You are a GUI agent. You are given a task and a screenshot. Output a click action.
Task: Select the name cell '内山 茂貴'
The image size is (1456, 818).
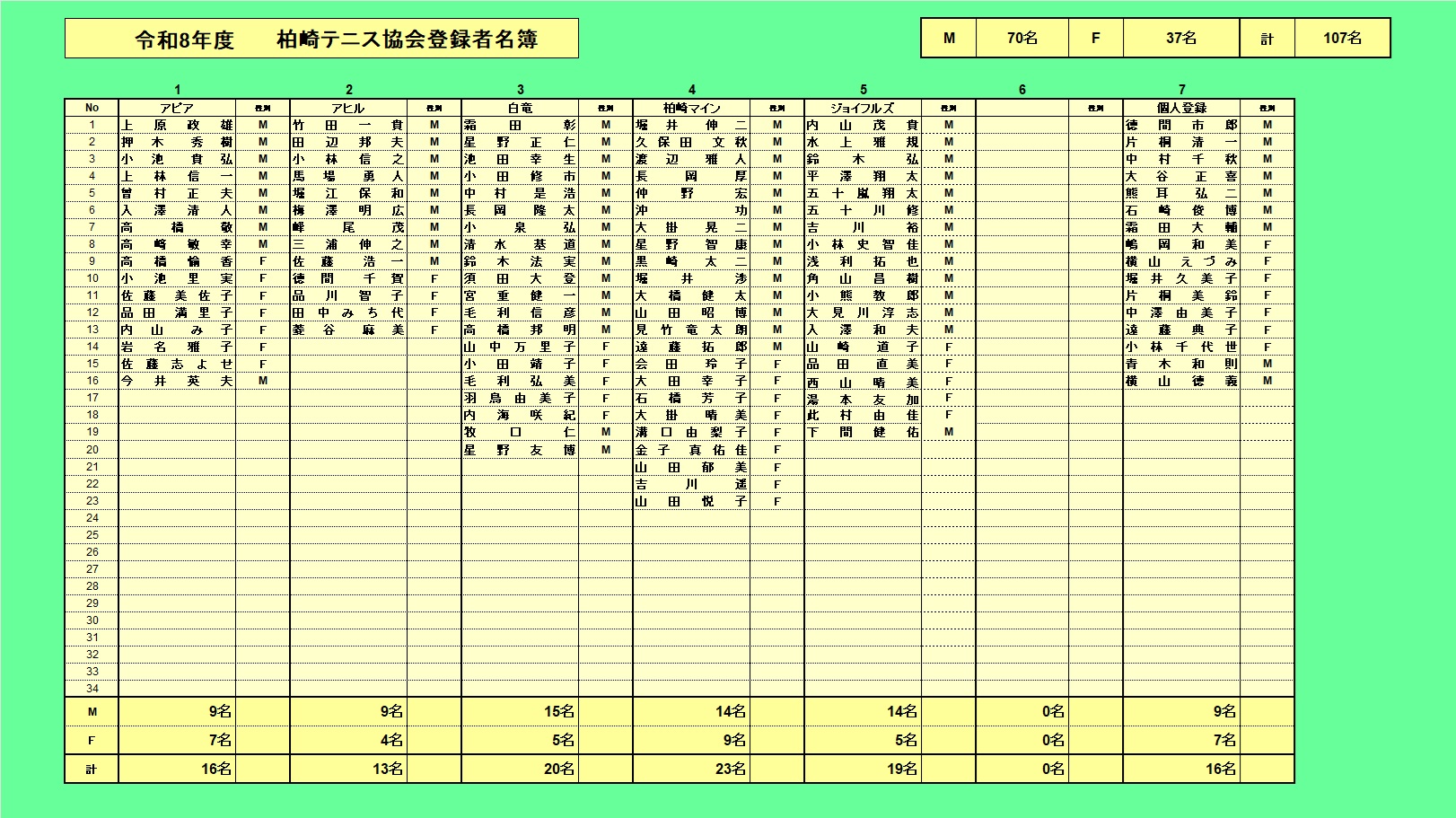[x=863, y=125]
